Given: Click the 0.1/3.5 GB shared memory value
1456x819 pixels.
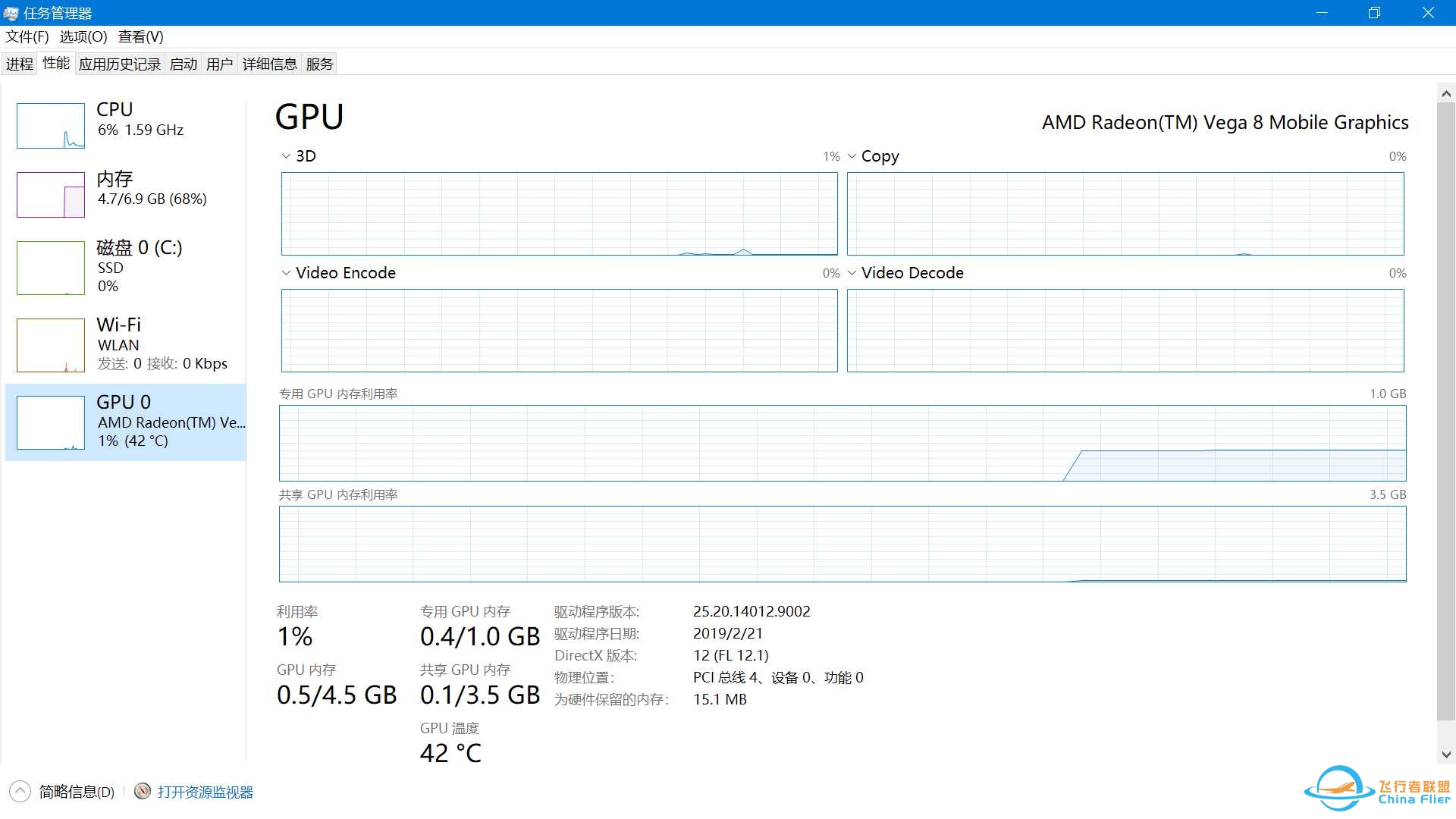Looking at the screenshot, I should click(480, 695).
